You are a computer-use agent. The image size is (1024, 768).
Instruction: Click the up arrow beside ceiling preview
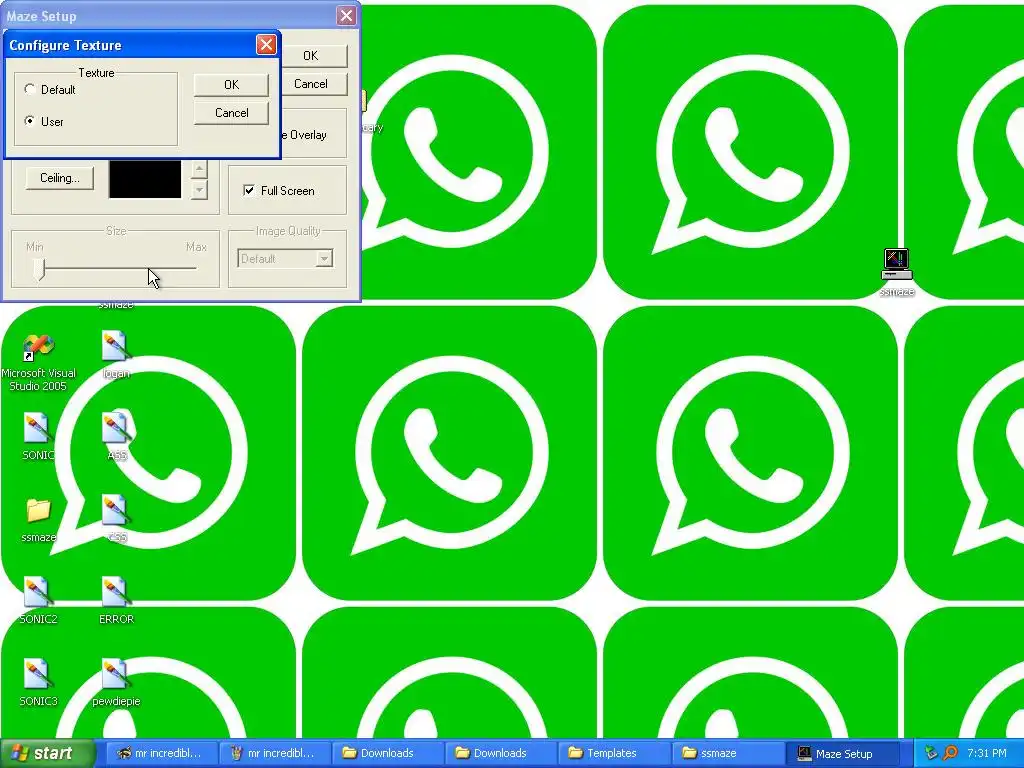tap(199, 169)
